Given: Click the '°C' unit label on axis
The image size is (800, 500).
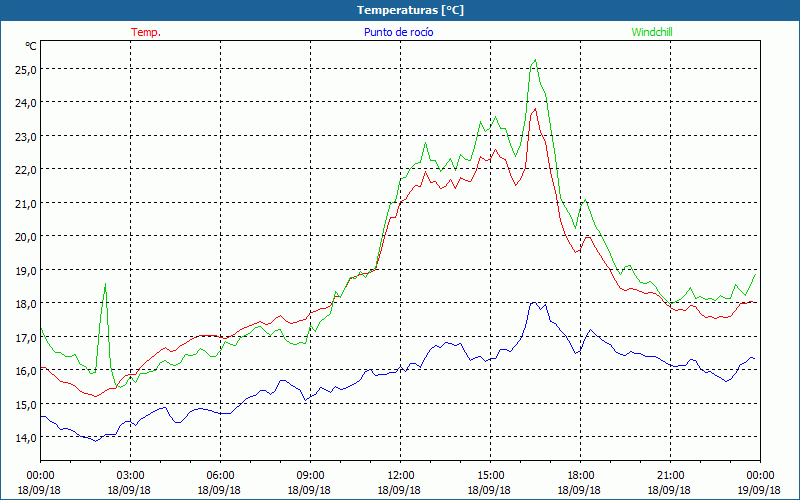Looking at the screenshot, I should [x=31, y=46].
